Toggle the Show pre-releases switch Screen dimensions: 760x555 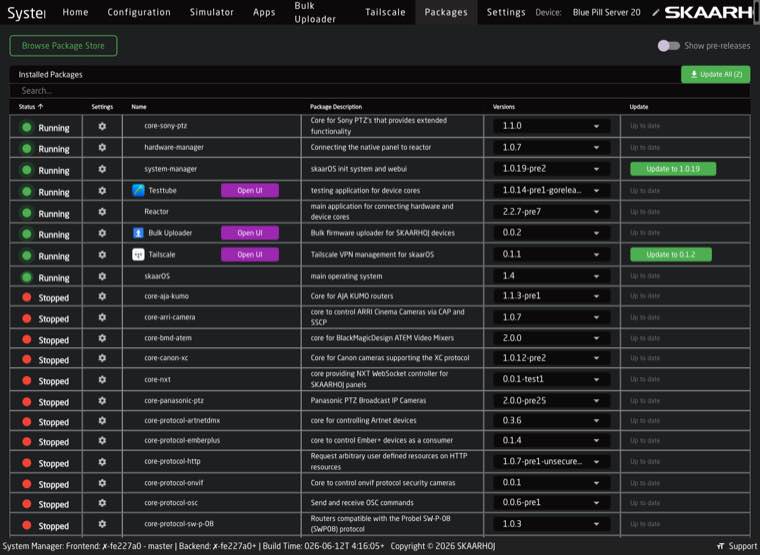pyautogui.click(x=668, y=46)
